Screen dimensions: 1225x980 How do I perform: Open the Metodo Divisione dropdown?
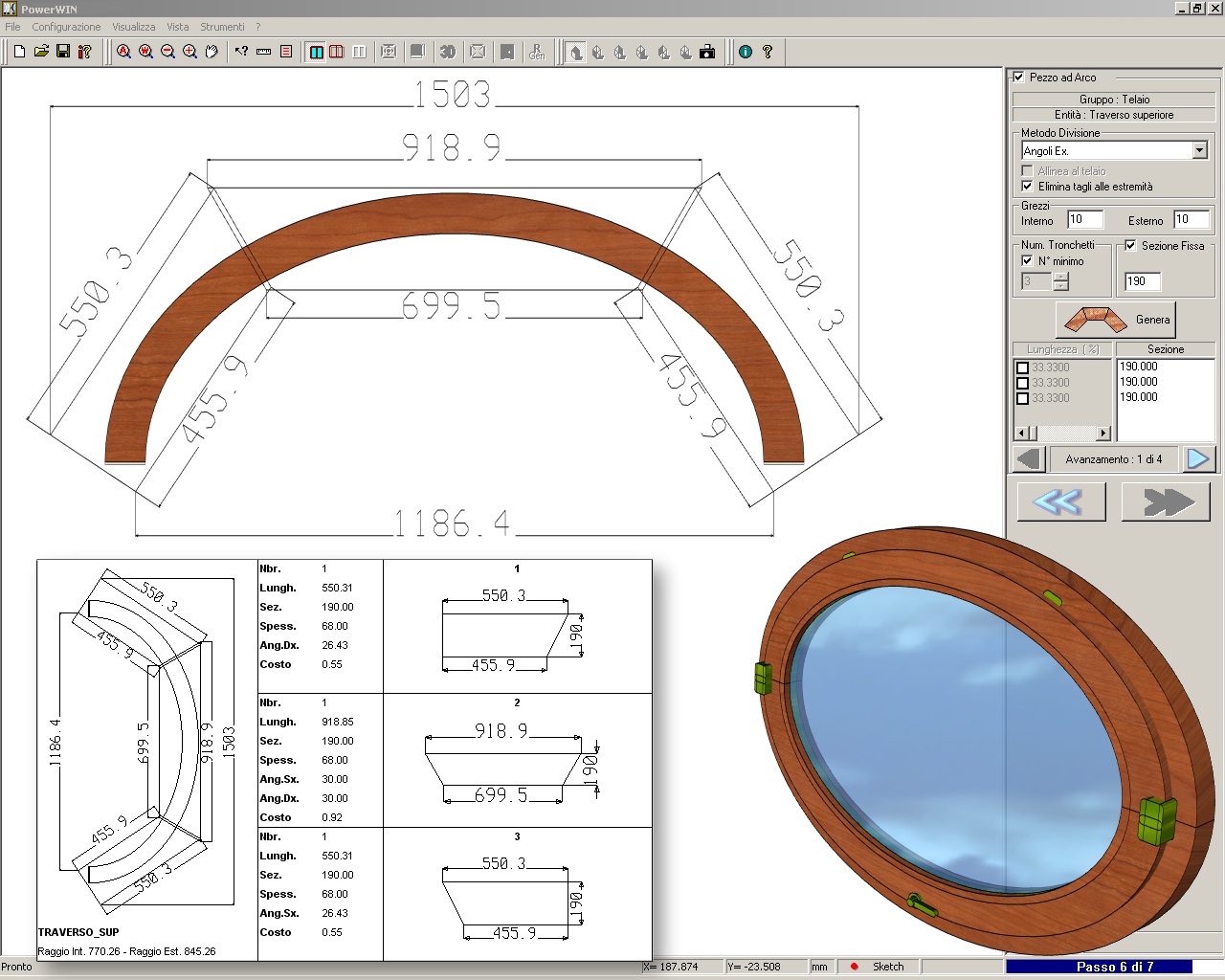coord(1199,150)
